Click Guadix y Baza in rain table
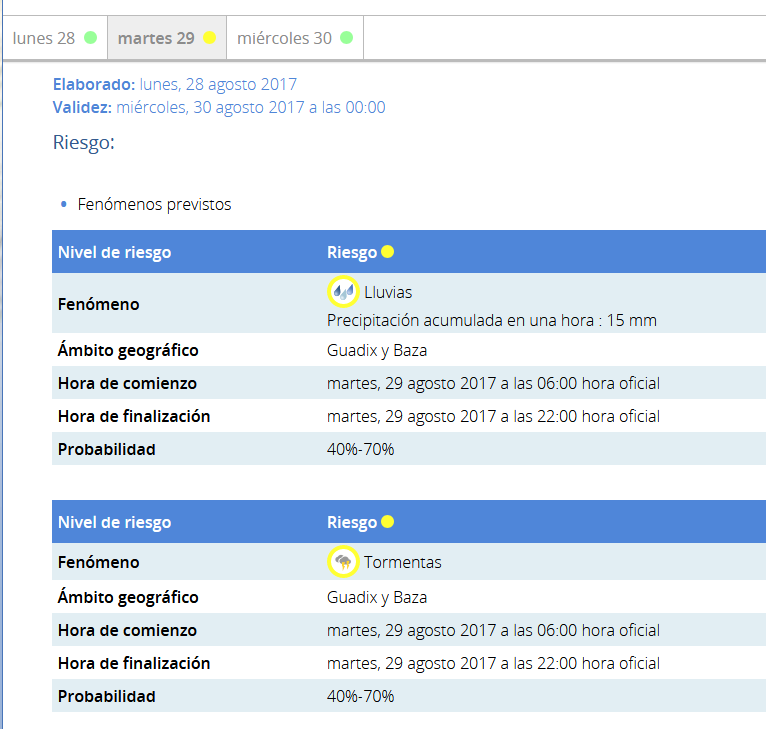This screenshot has width=766, height=729. click(x=377, y=350)
